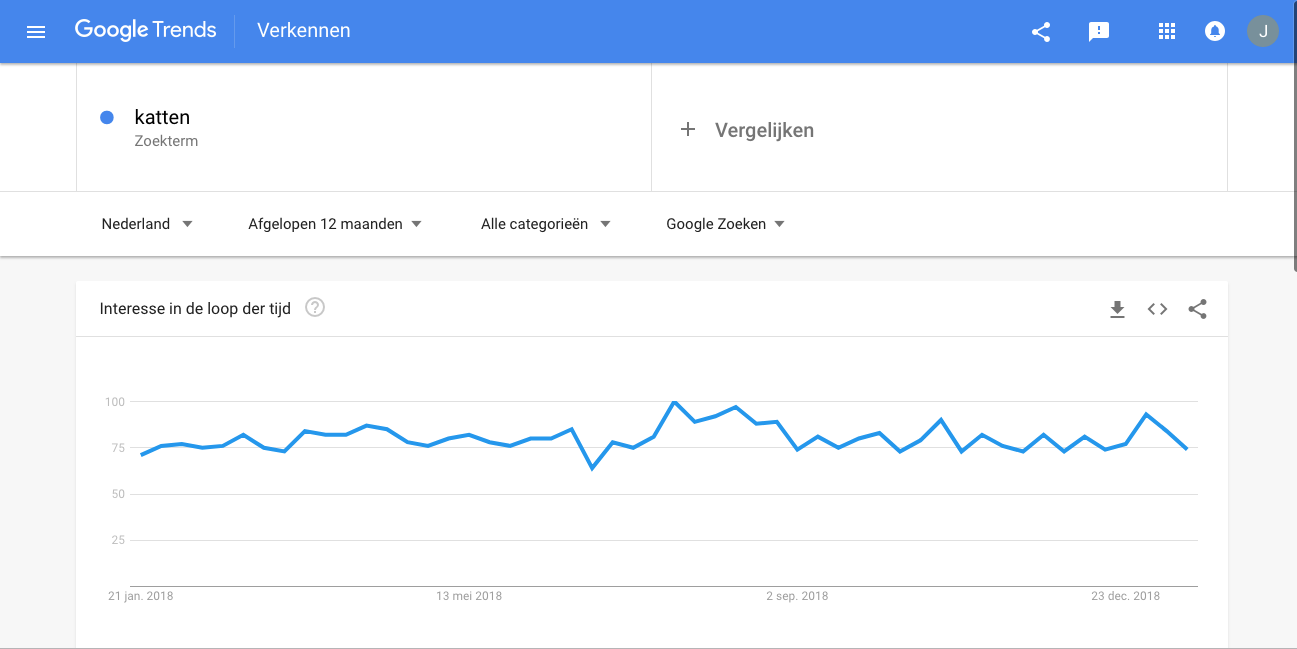Viewport: 1297px width, 649px height.
Task: Share the interest over time chart
Action: [1197, 309]
